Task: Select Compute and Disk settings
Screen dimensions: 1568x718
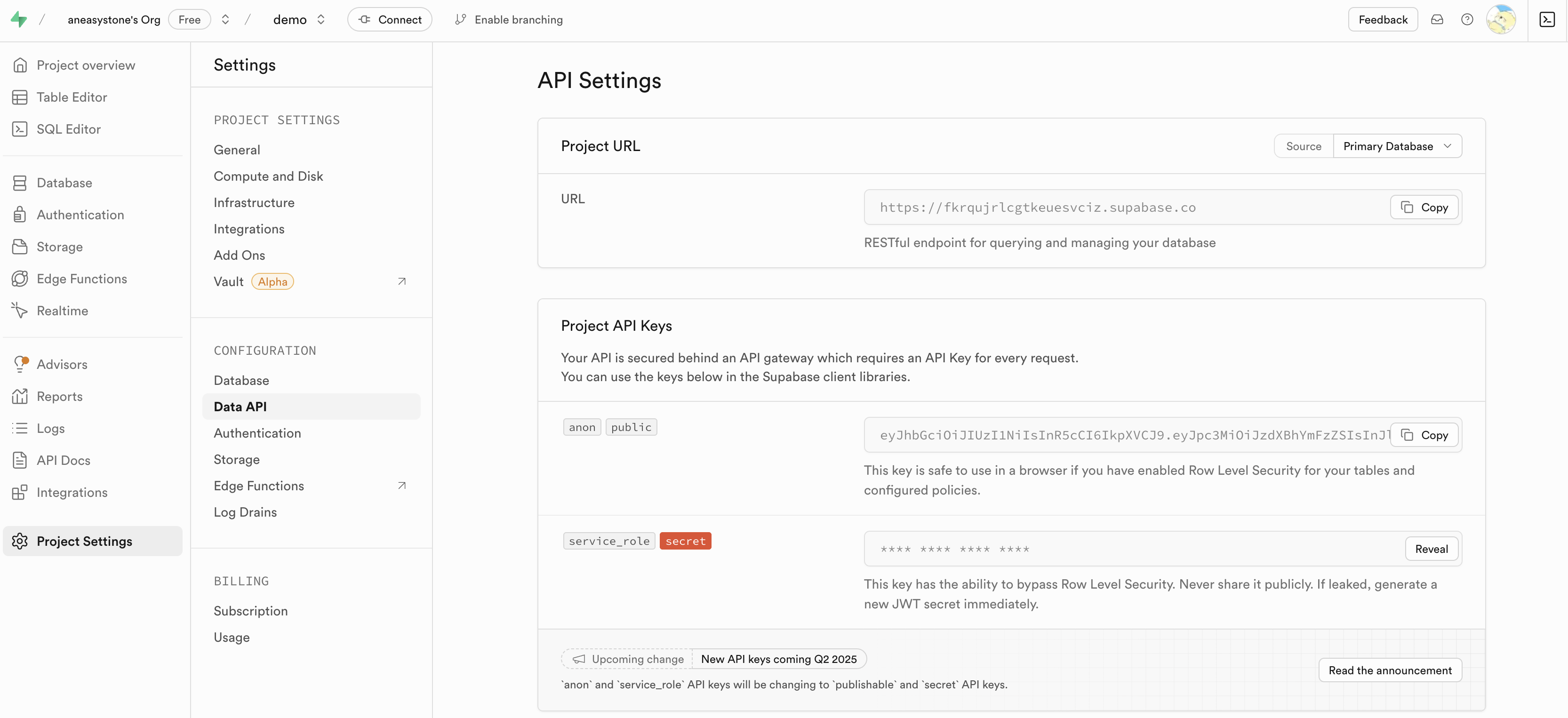Action: pyautogui.click(x=268, y=176)
